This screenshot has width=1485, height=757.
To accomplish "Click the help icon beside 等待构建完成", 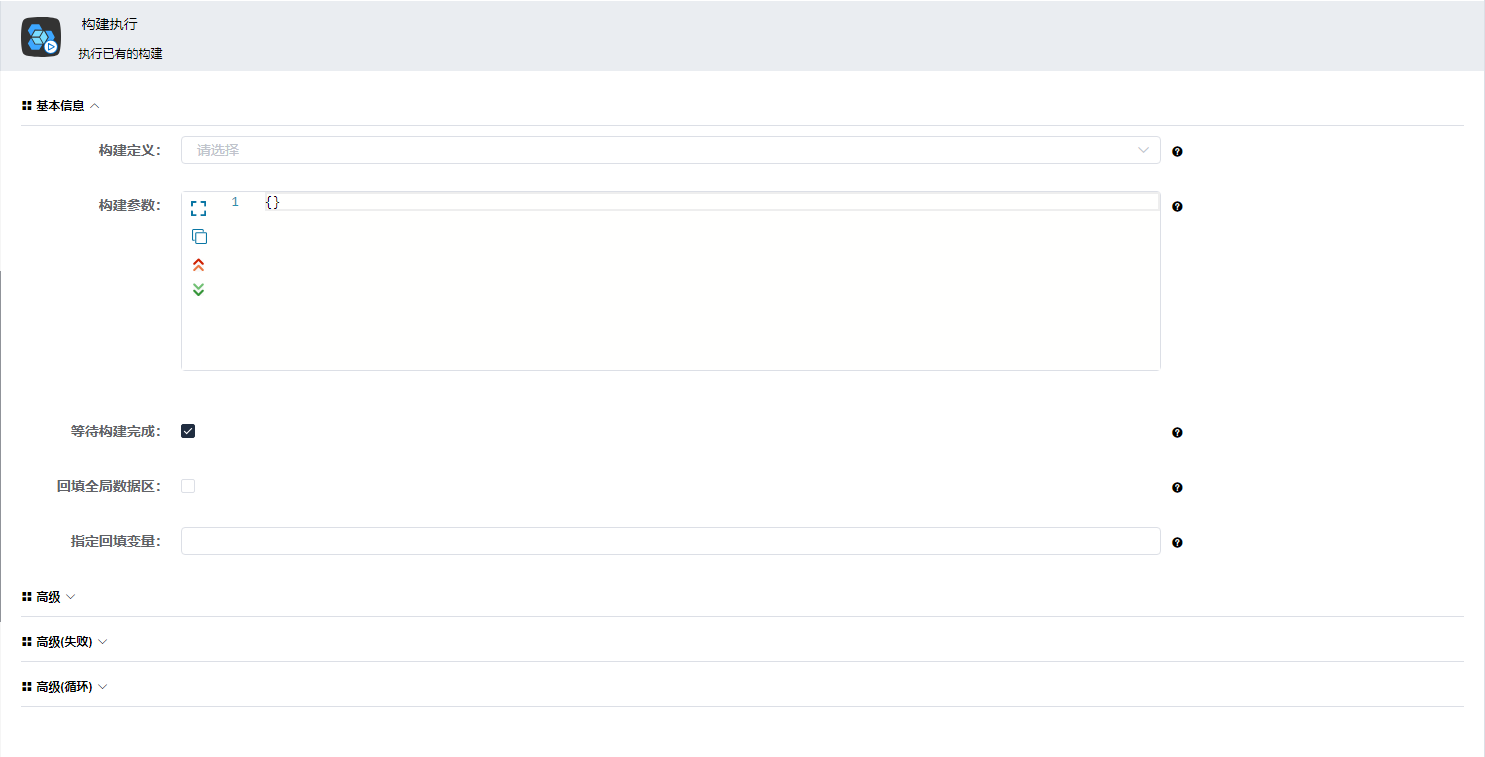I will pos(1177,433).
